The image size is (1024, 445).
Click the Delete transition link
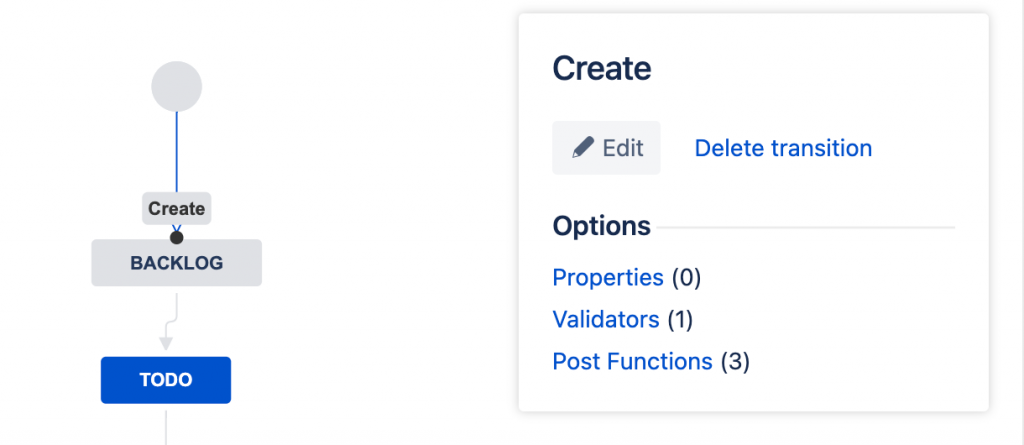click(x=783, y=148)
